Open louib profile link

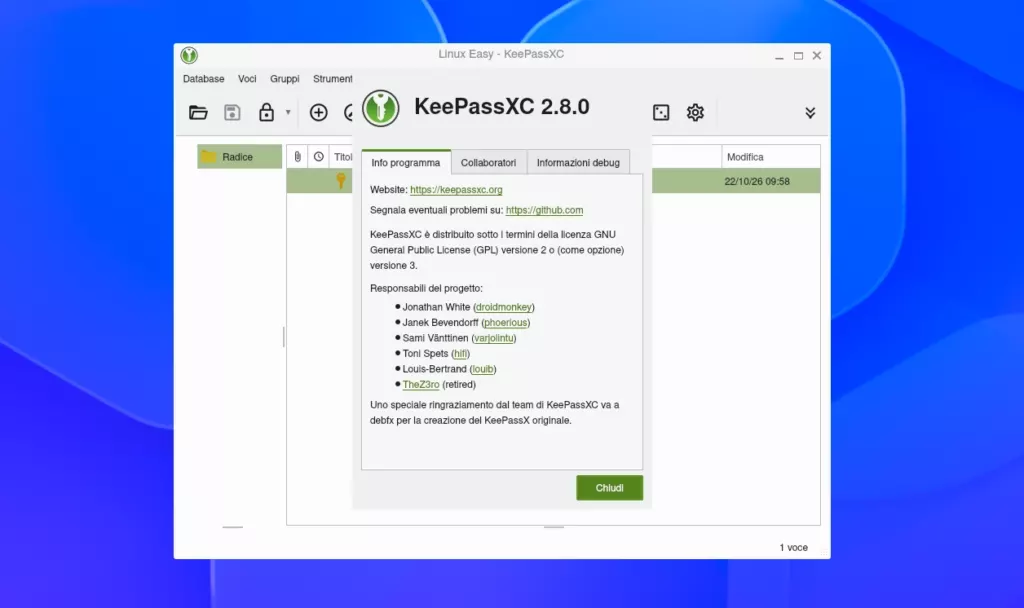pyautogui.click(x=483, y=369)
